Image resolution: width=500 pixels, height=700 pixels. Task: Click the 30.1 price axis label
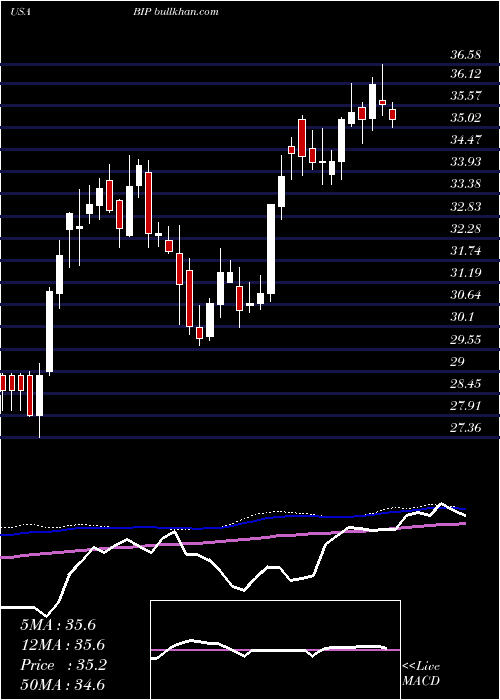(462, 317)
